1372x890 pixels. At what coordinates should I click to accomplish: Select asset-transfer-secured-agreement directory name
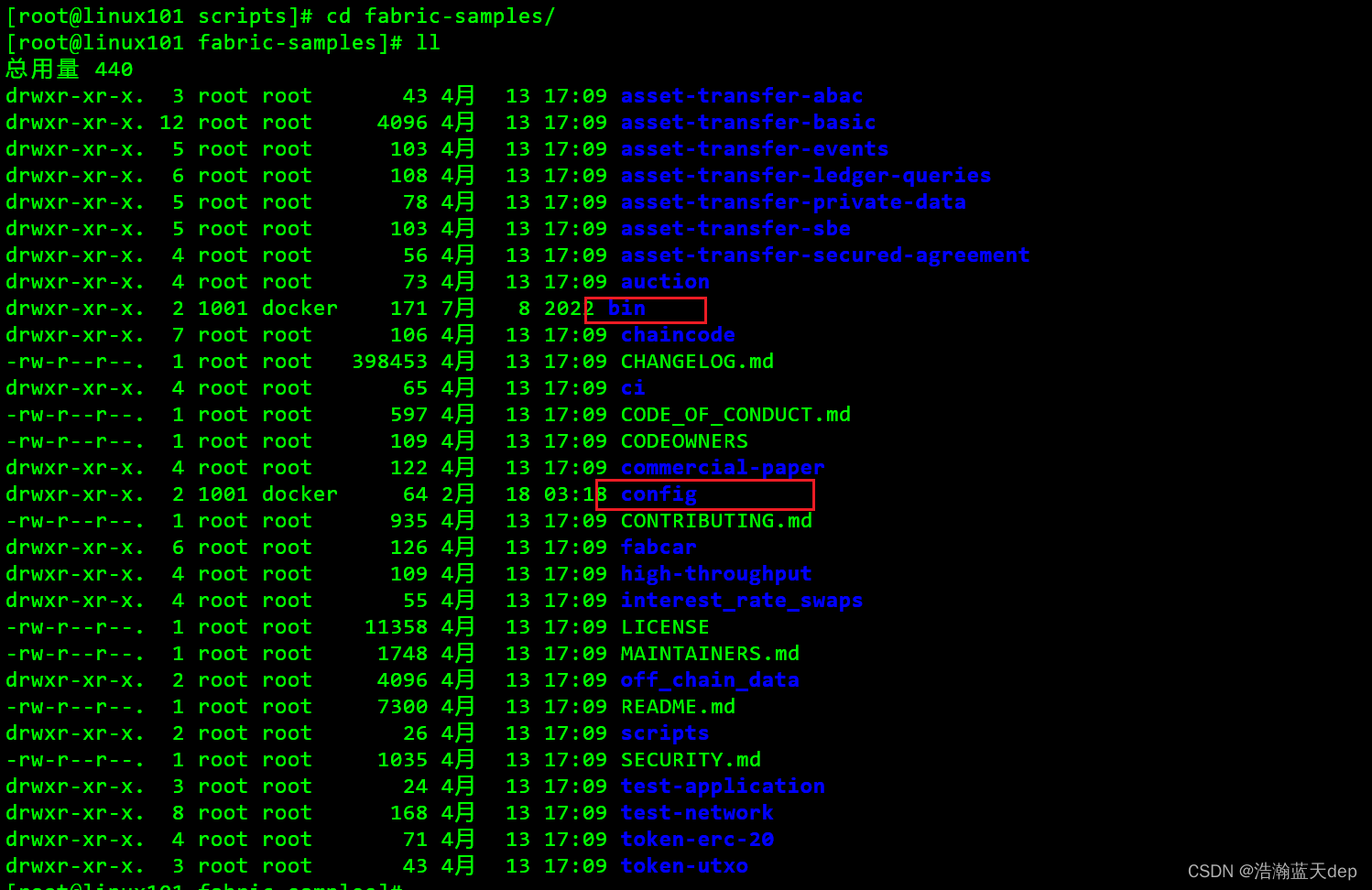[825, 255]
